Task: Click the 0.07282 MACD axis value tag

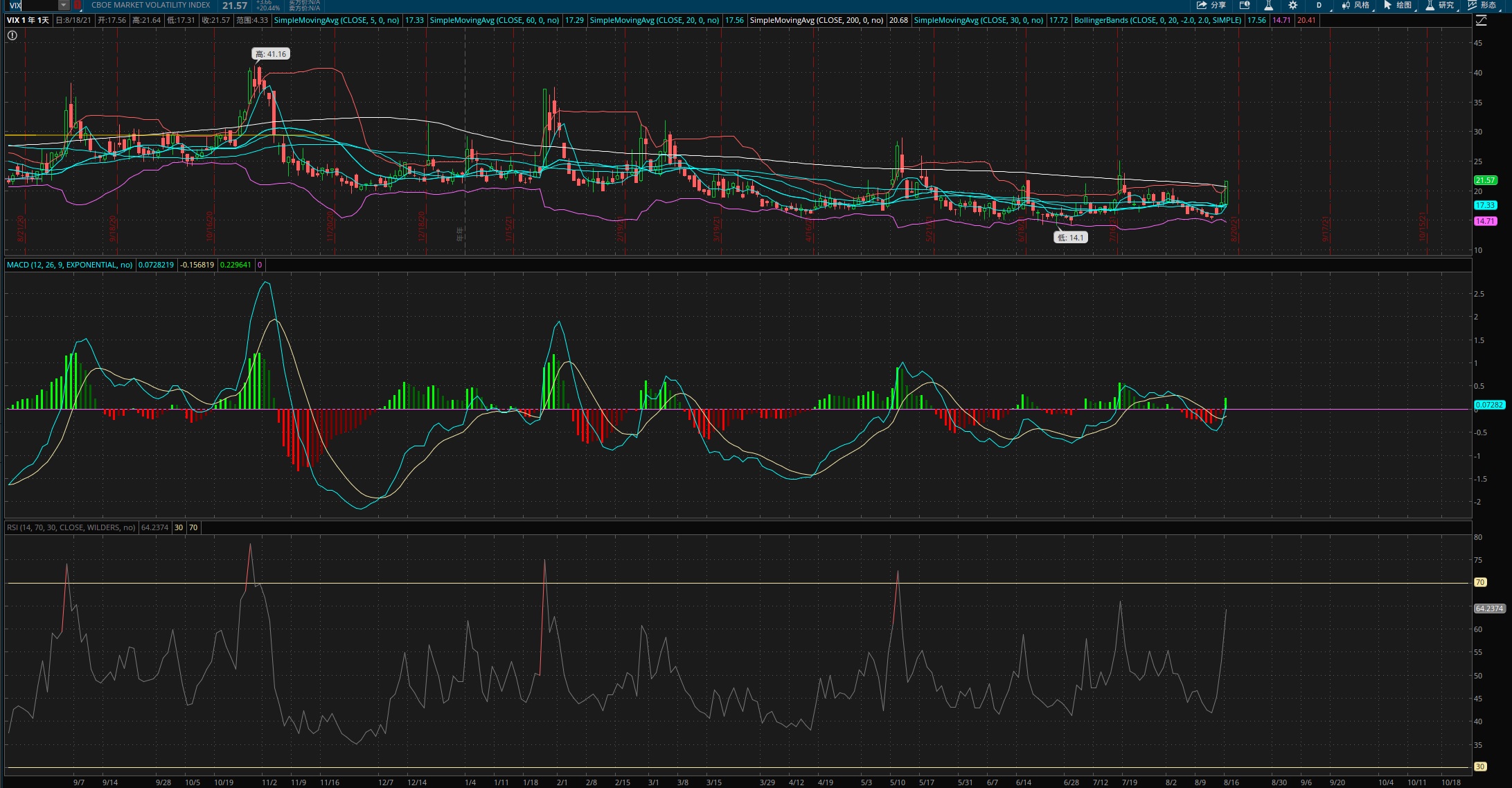Action: pyautogui.click(x=1489, y=405)
